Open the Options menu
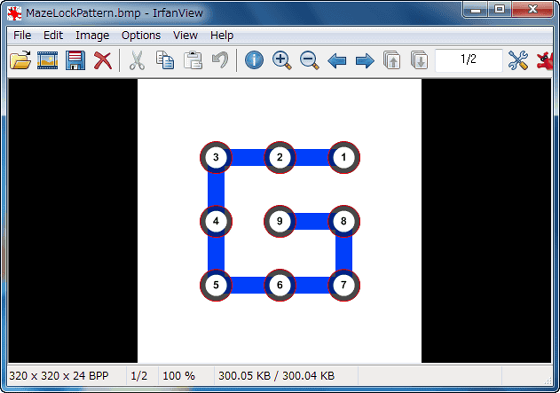 pos(141,35)
